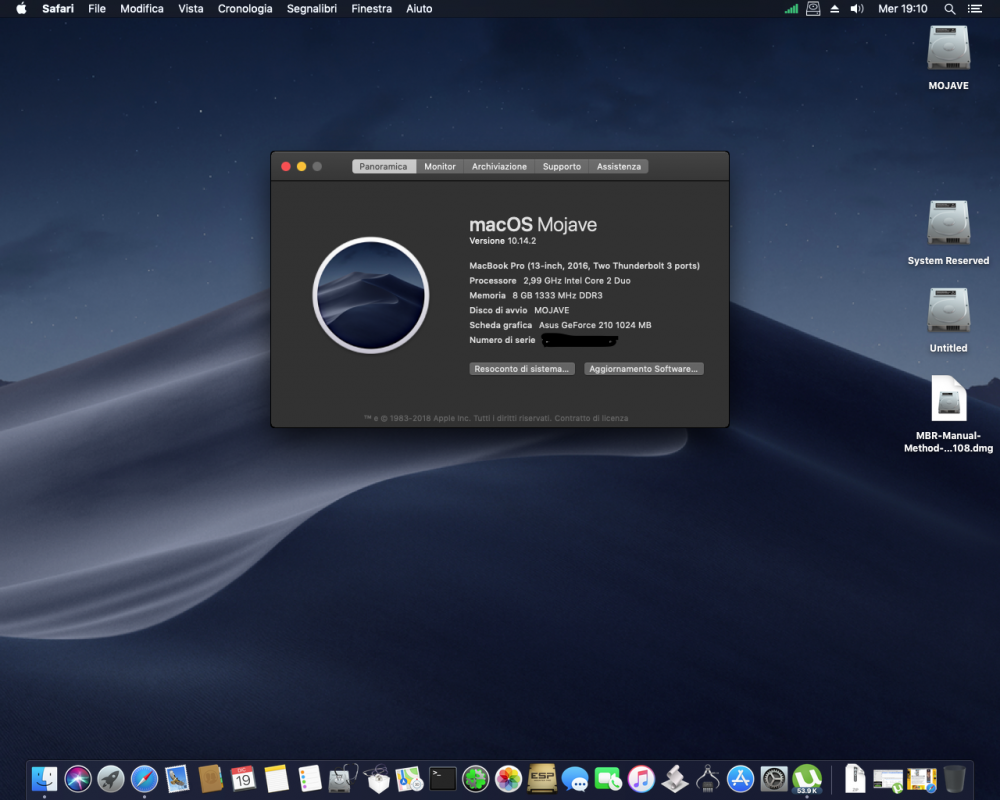Image resolution: width=1000 pixels, height=800 pixels.
Task: Switch to the Archiviazione tab
Action: 499,167
